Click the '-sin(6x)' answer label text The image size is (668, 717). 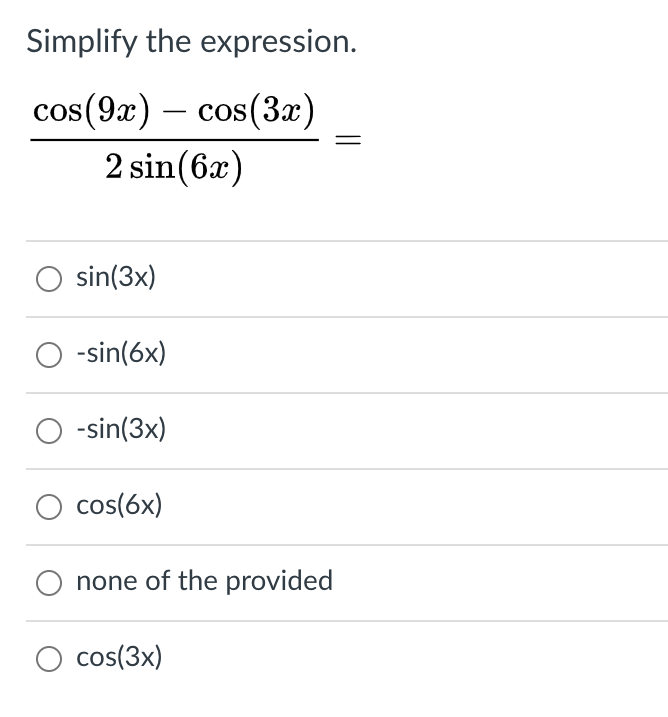pos(121,353)
